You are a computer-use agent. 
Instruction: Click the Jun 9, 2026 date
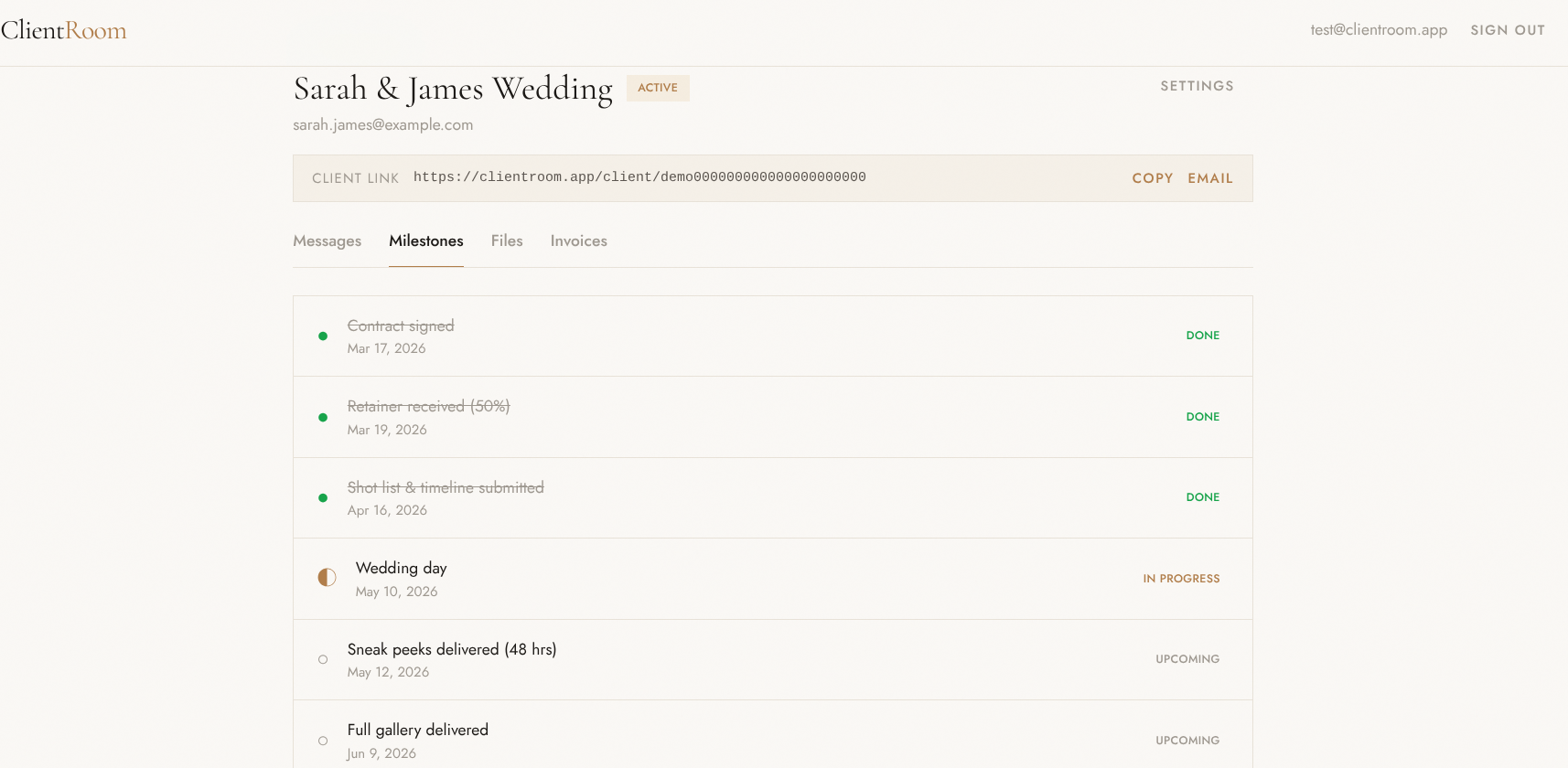pyautogui.click(x=381, y=754)
